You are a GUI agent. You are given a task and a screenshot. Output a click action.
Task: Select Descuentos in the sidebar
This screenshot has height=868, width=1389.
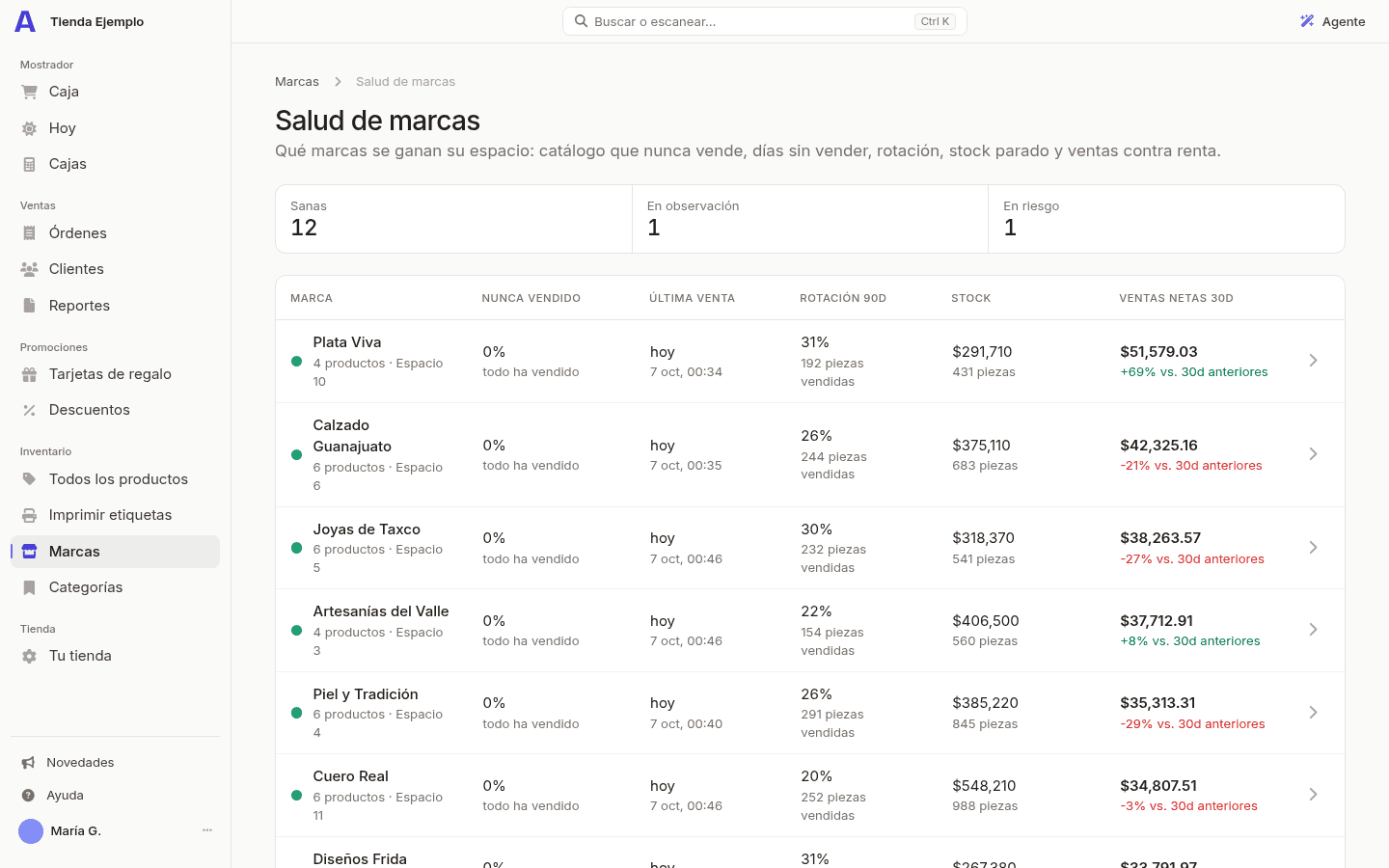click(115, 410)
